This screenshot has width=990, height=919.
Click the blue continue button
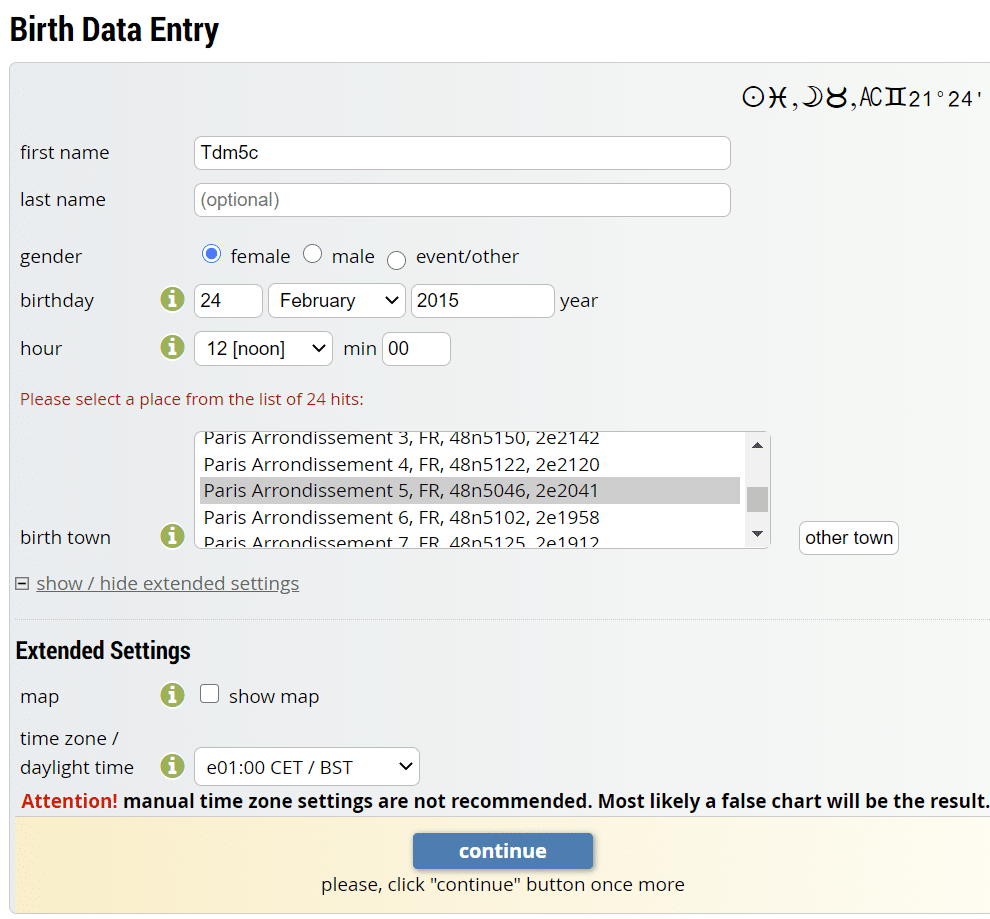coord(503,851)
